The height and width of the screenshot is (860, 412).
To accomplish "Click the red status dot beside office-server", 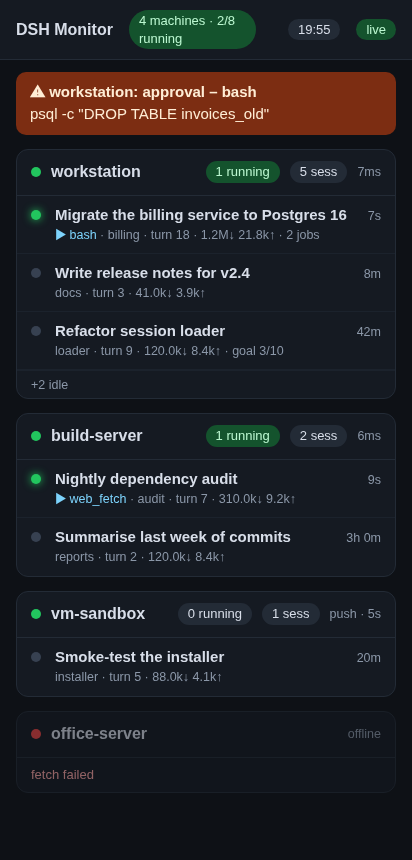I will 36,734.
